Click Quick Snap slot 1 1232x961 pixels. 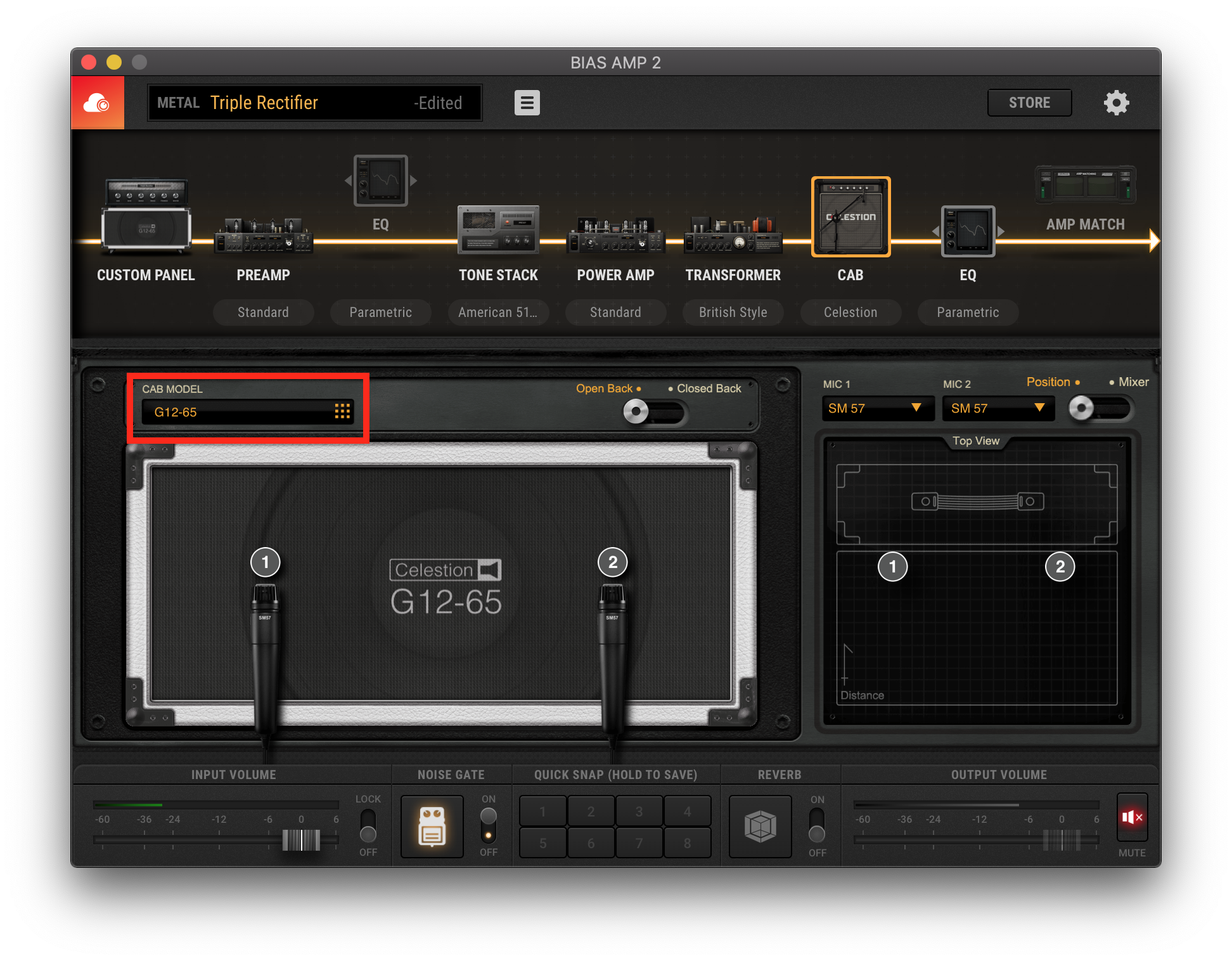point(542,811)
